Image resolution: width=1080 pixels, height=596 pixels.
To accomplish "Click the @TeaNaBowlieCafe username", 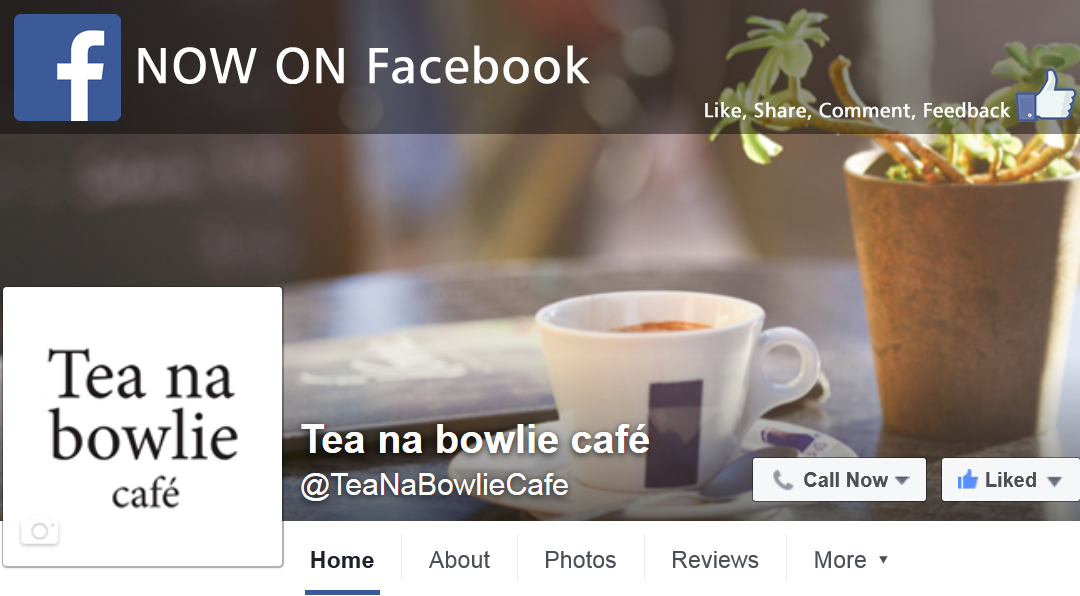I will (x=435, y=485).
